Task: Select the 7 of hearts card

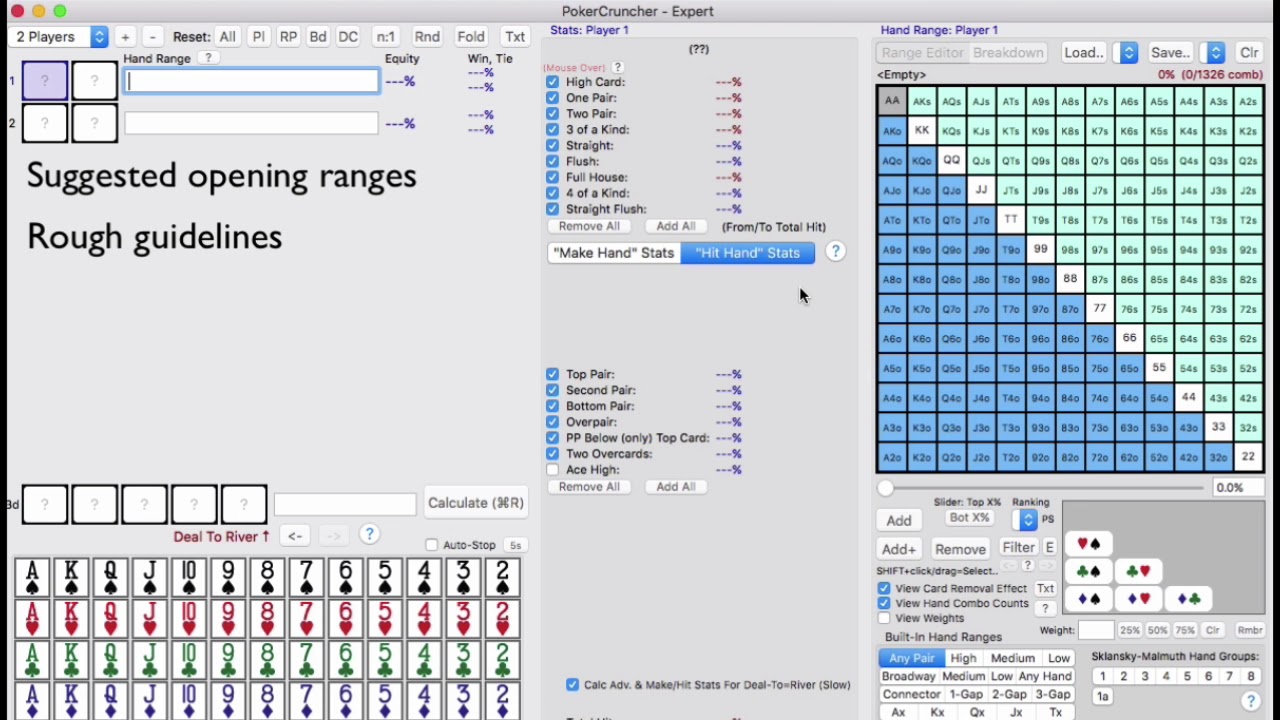Action: (x=306, y=619)
